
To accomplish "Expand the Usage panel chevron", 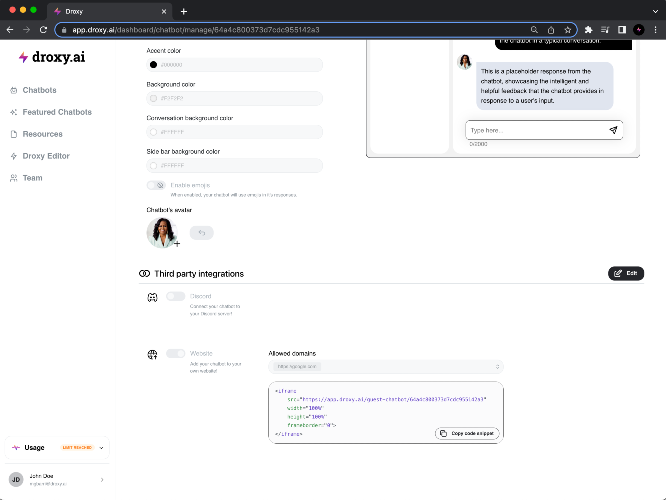I will [102, 448].
